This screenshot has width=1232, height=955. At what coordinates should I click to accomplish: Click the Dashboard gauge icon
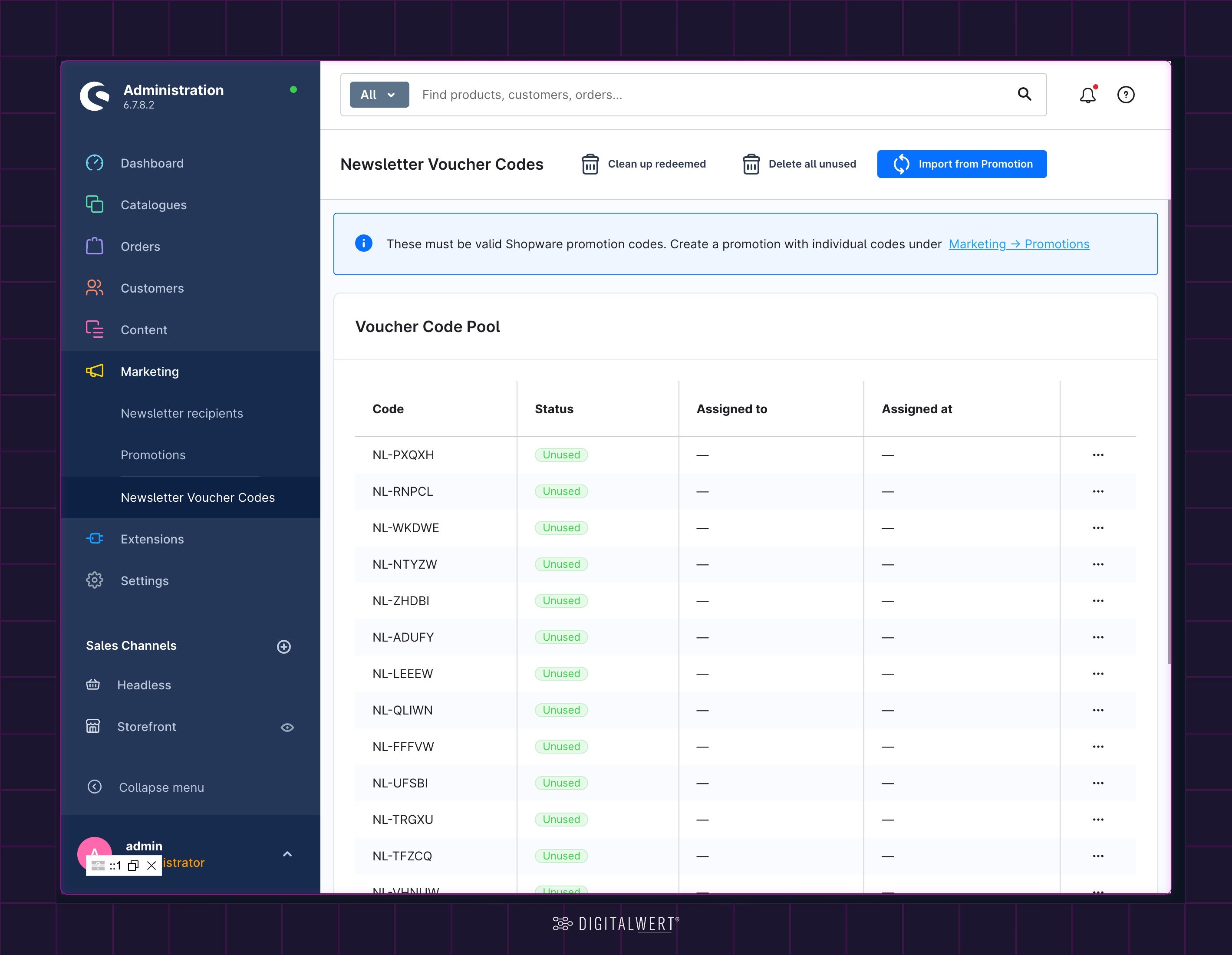(x=94, y=163)
